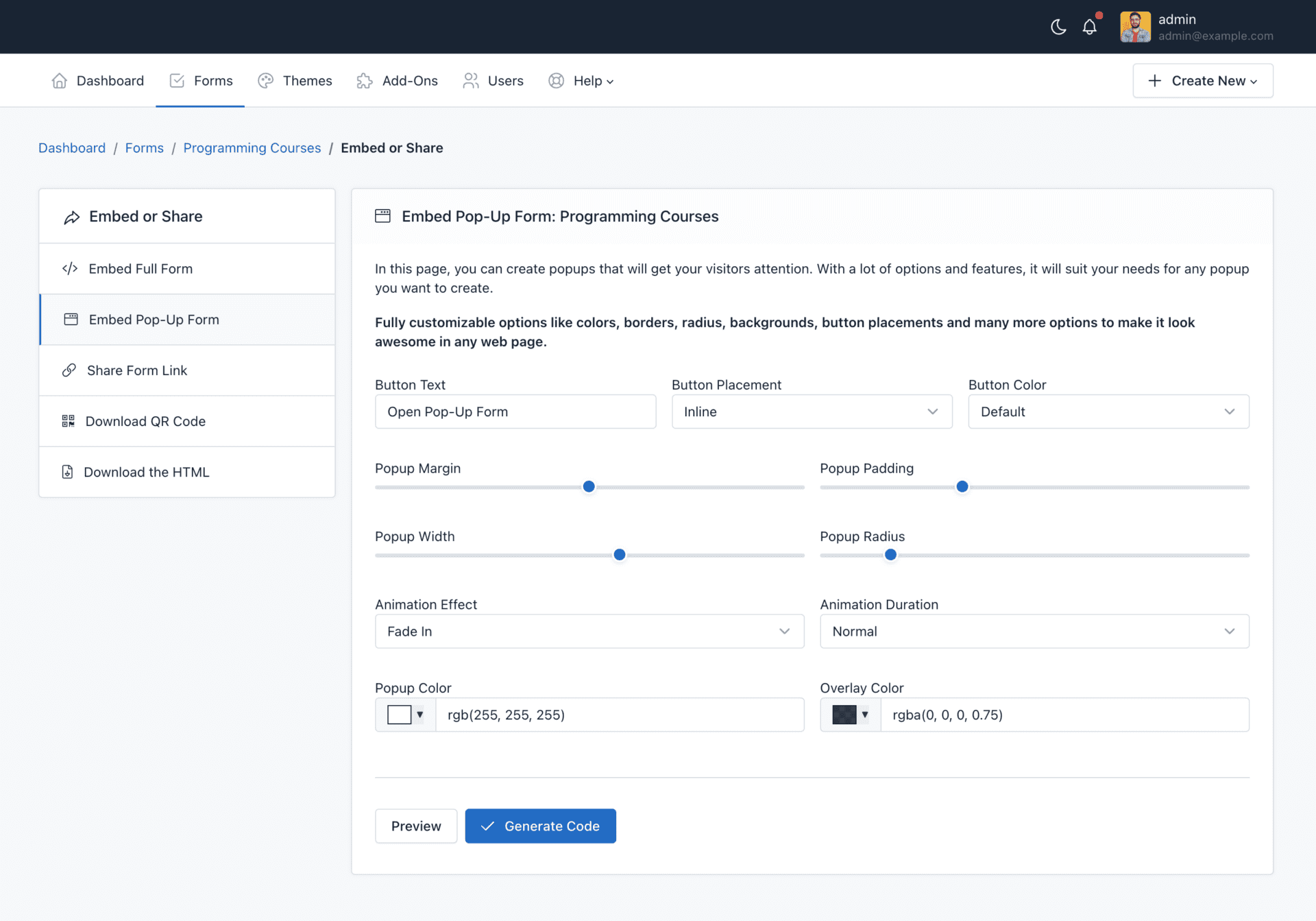Screen dimensions: 1316x921
Task: Click the Download QR Code icon
Action: pyautogui.click(x=68, y=421)
